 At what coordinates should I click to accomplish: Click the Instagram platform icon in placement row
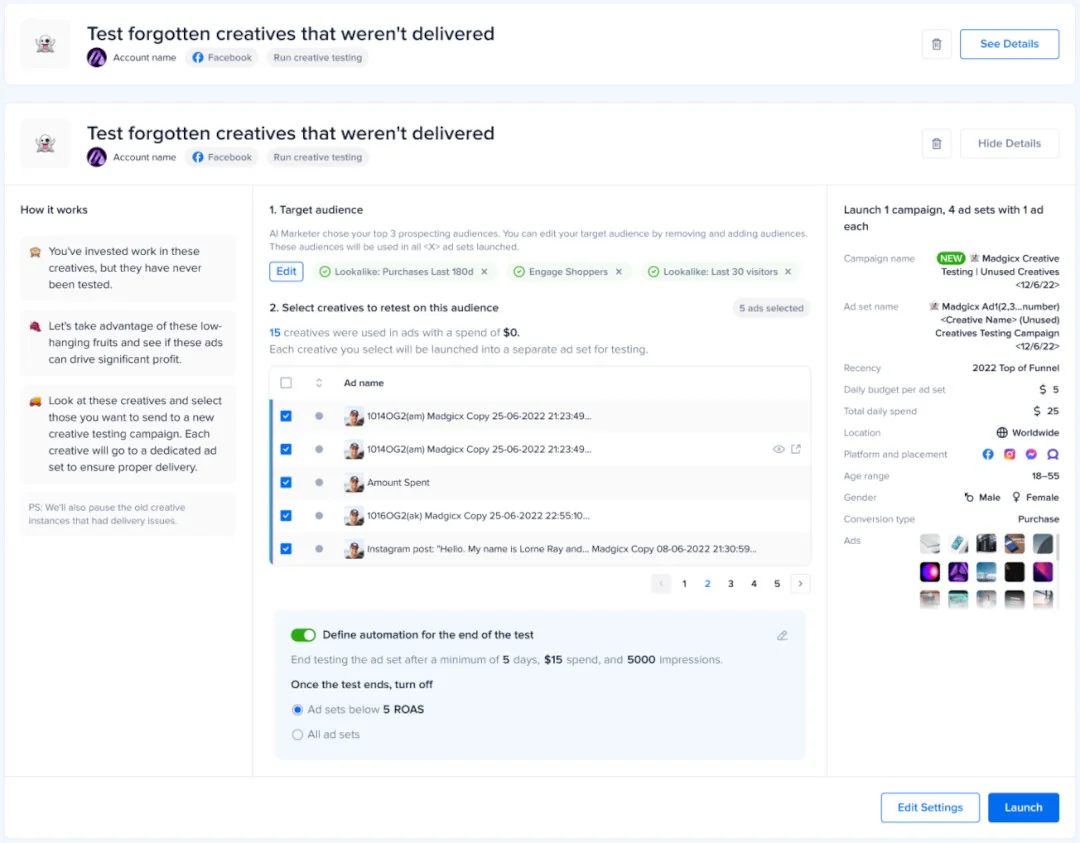1009,454
